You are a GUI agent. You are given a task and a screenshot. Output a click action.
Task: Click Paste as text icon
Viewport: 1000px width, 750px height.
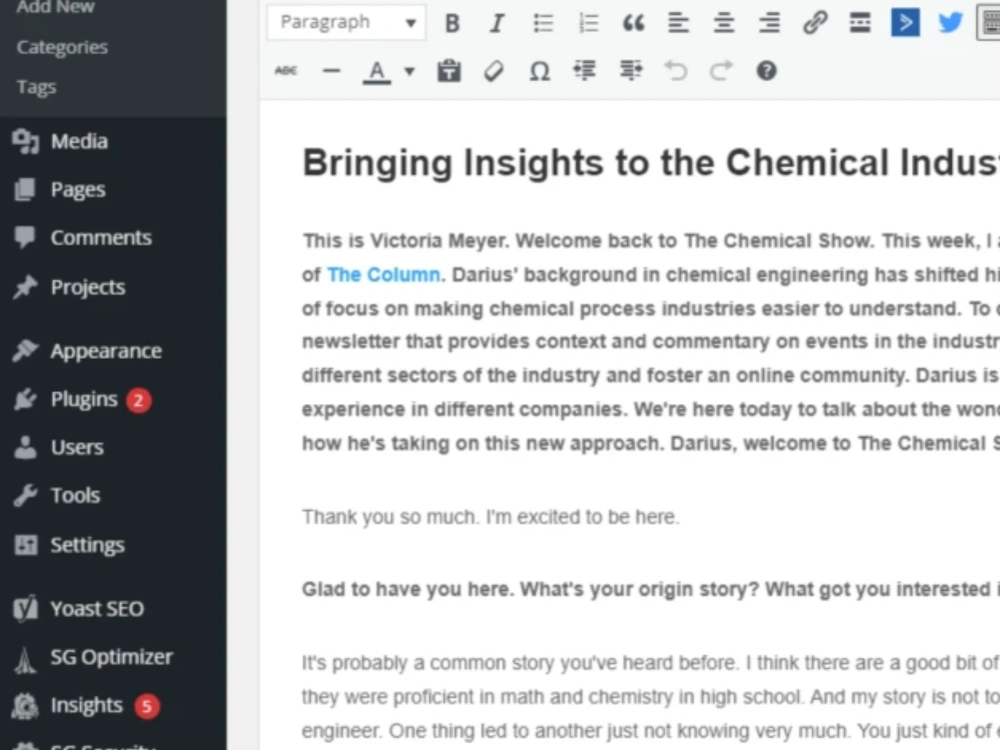pos(449,71)
